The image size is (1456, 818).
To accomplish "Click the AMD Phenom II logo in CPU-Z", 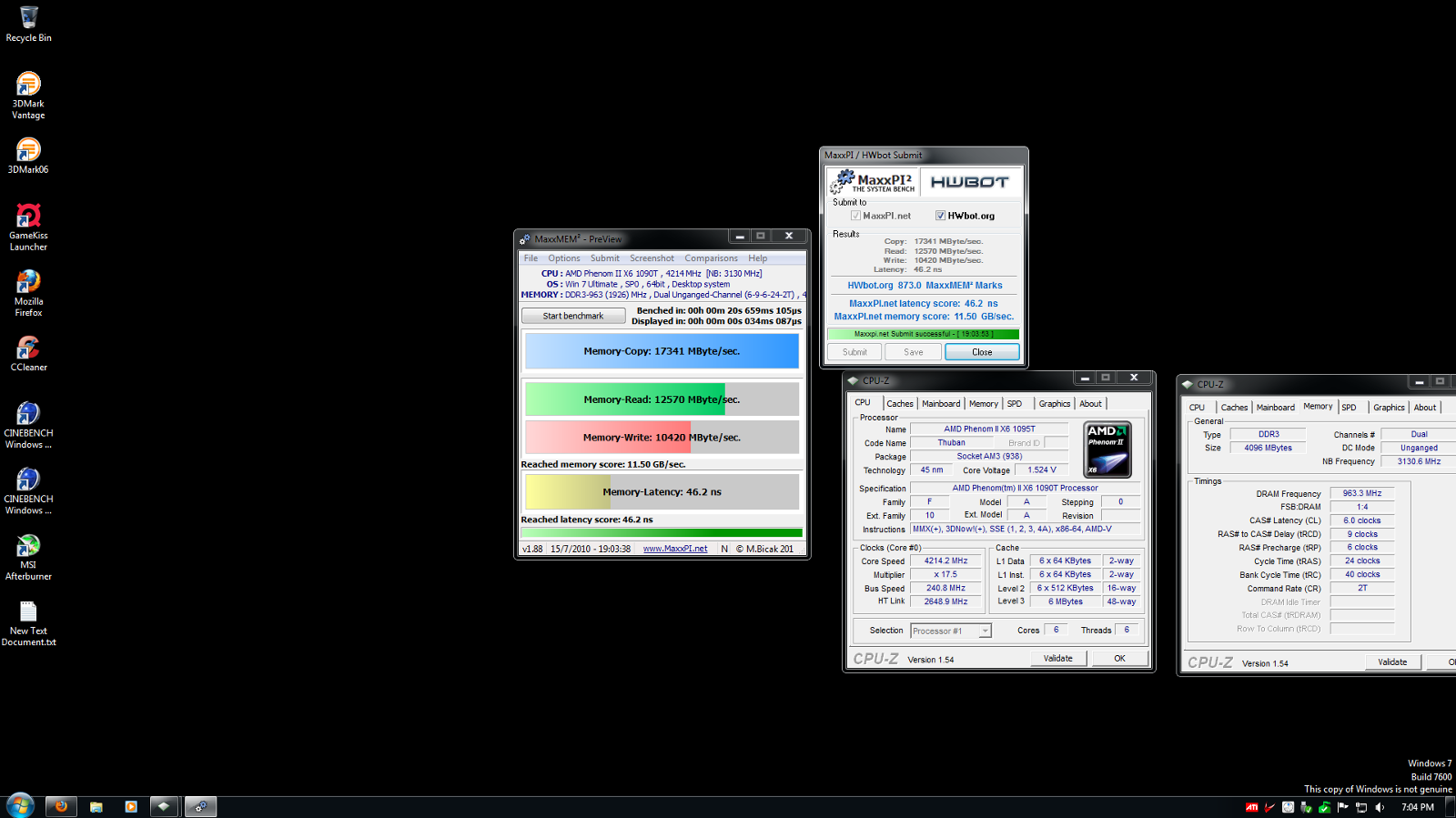I will pyautogui.click(x=1107, y=449).
